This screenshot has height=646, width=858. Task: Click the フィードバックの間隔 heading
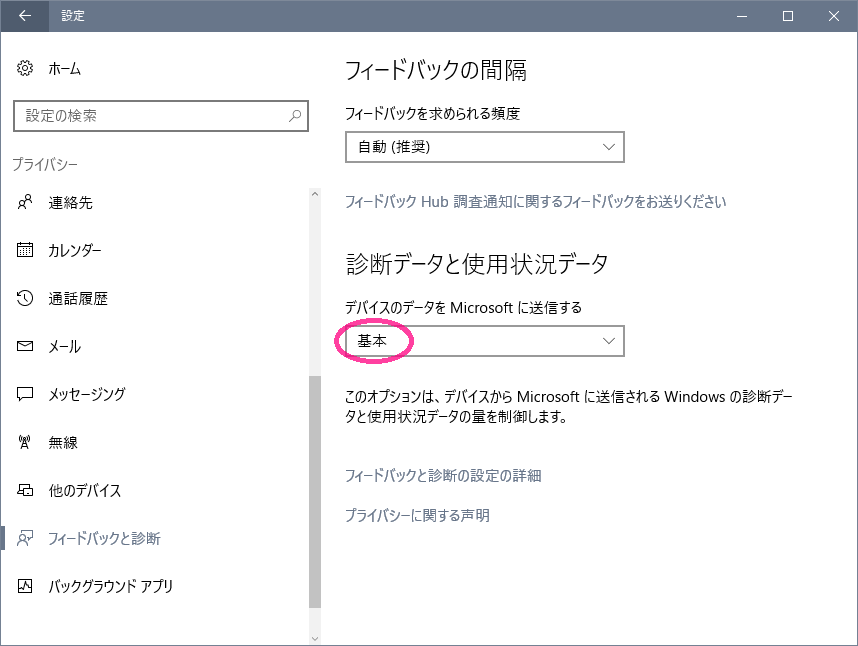[x=436, y=71]
